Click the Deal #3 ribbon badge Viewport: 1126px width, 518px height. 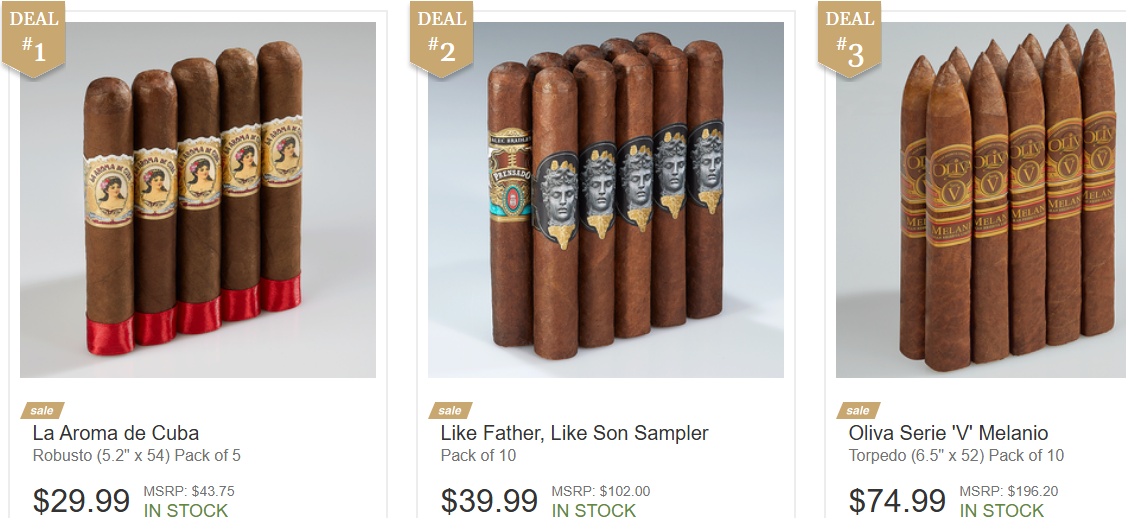click(x=850, y=38)
